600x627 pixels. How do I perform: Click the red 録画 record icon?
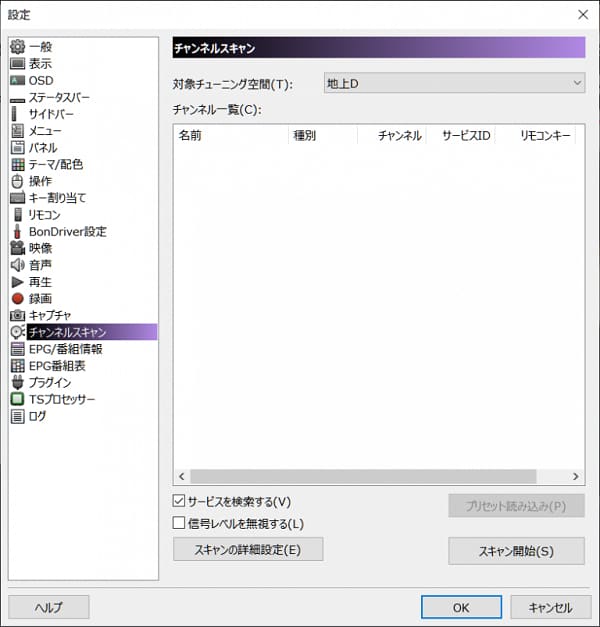tap(17, 298)
